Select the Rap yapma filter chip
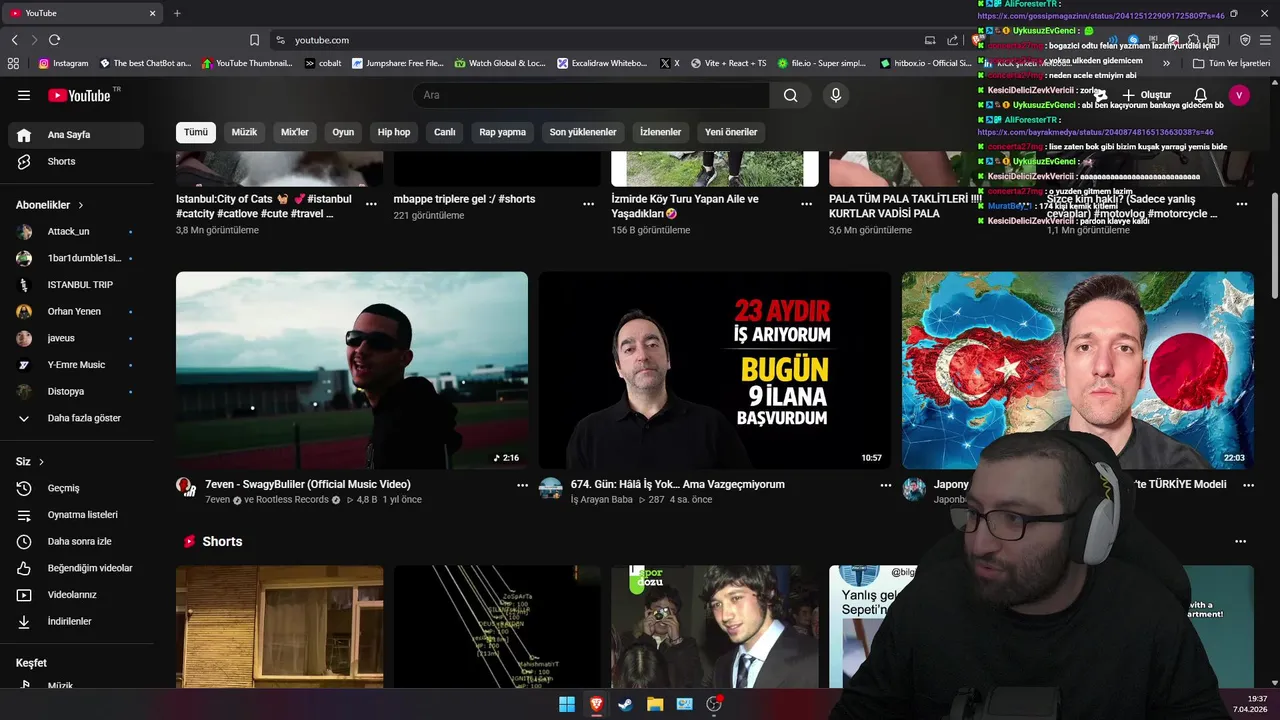The image size is (1280, 720). pyautogui.click(x=502, y=132)
